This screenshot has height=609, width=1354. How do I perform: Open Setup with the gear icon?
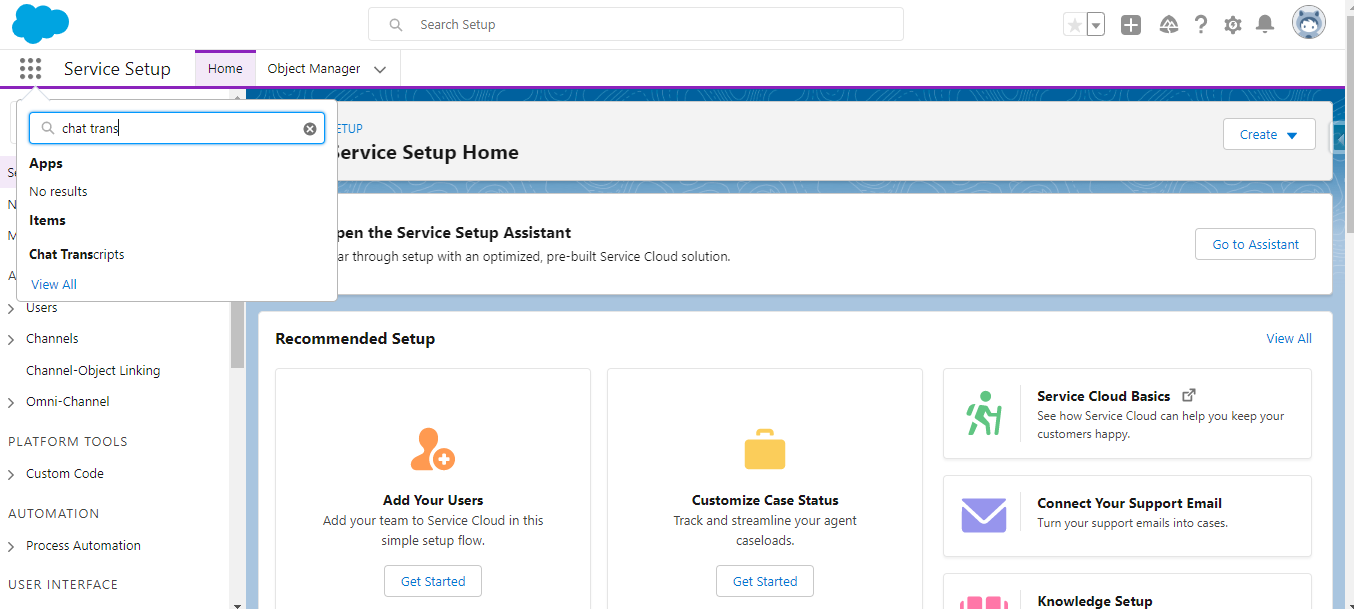click(1232, 23)
